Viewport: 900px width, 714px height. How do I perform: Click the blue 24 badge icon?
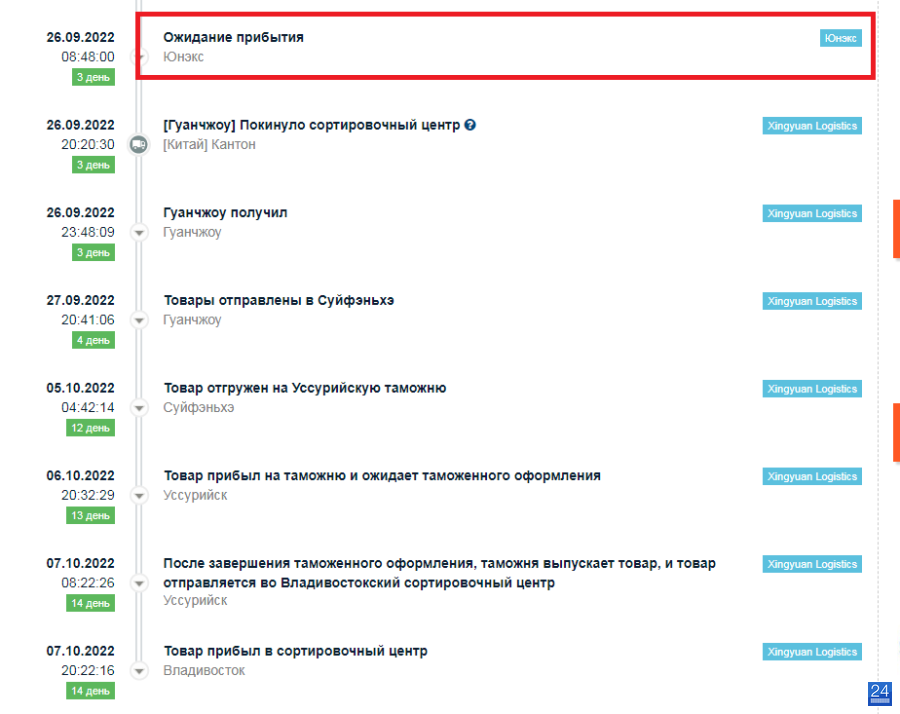pos(879,693)
